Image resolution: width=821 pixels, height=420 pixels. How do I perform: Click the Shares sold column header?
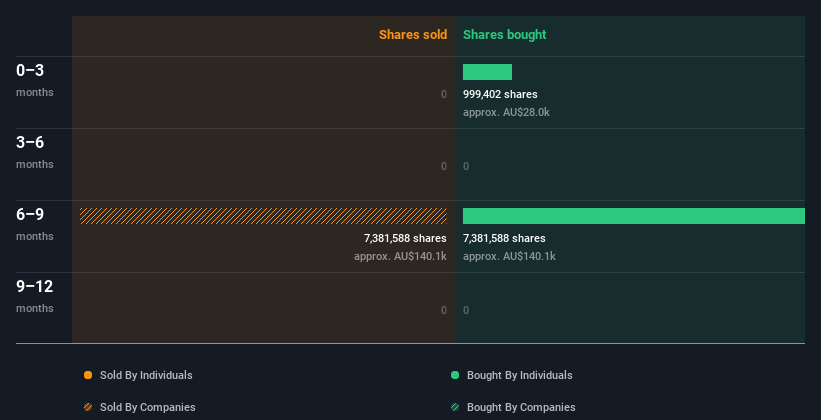413,35
